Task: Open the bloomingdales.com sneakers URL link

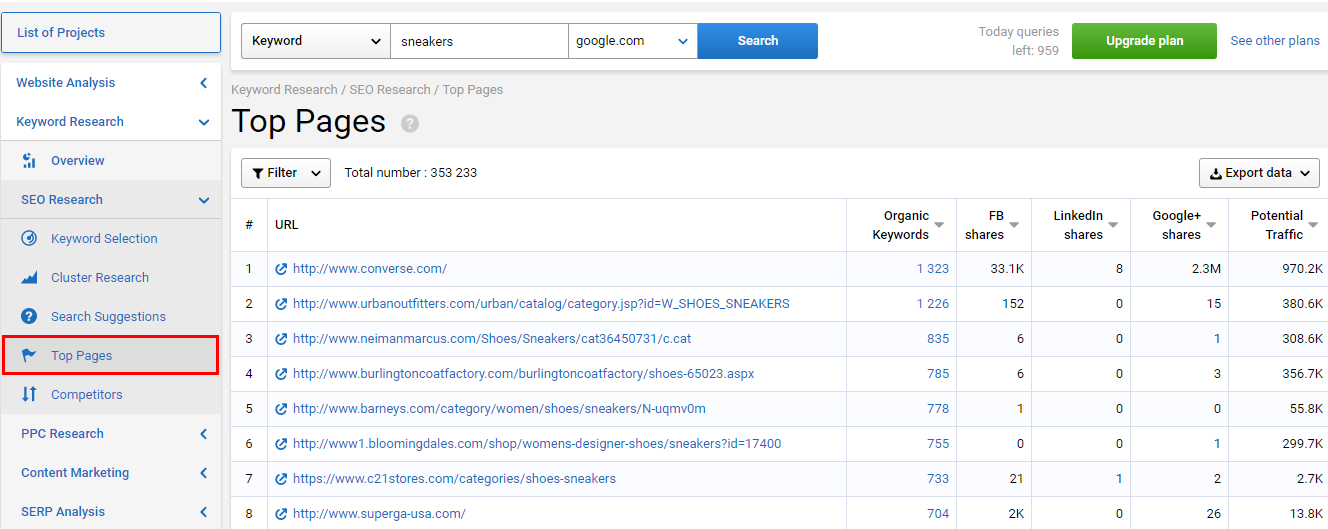Action: pyautogui.click(x=537, y=444)
